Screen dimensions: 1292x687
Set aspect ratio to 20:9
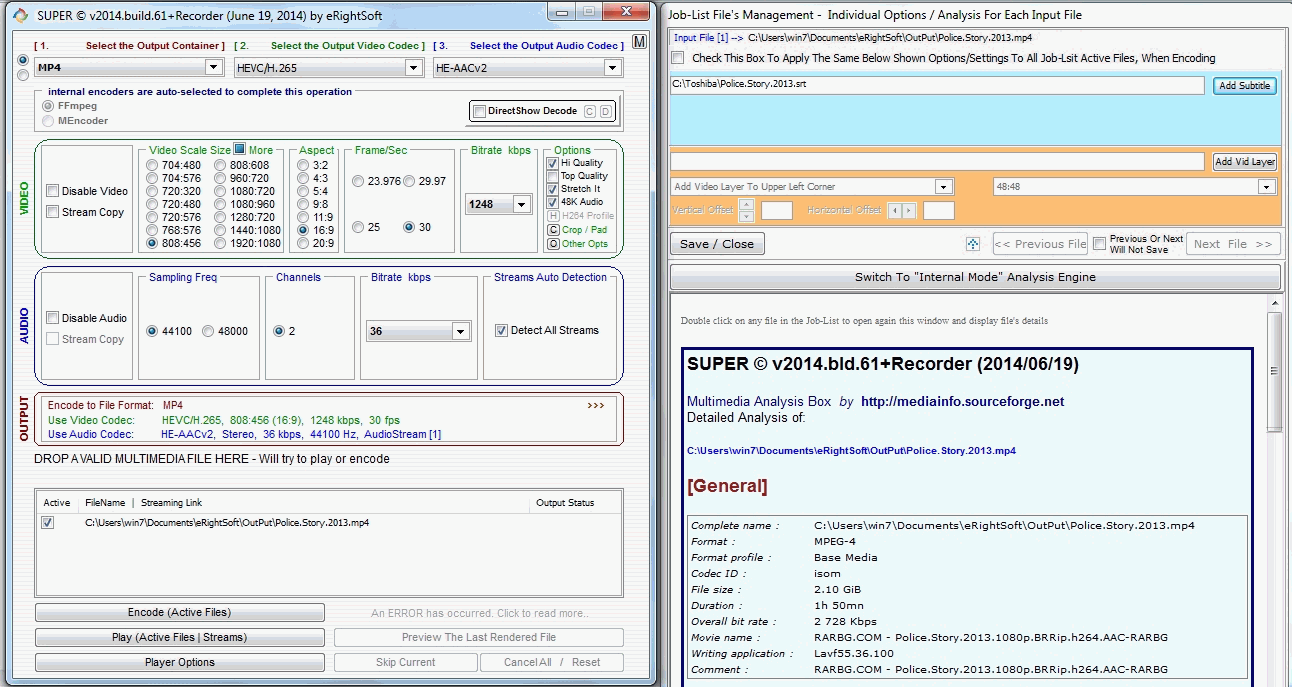click(x=303, y=243)
